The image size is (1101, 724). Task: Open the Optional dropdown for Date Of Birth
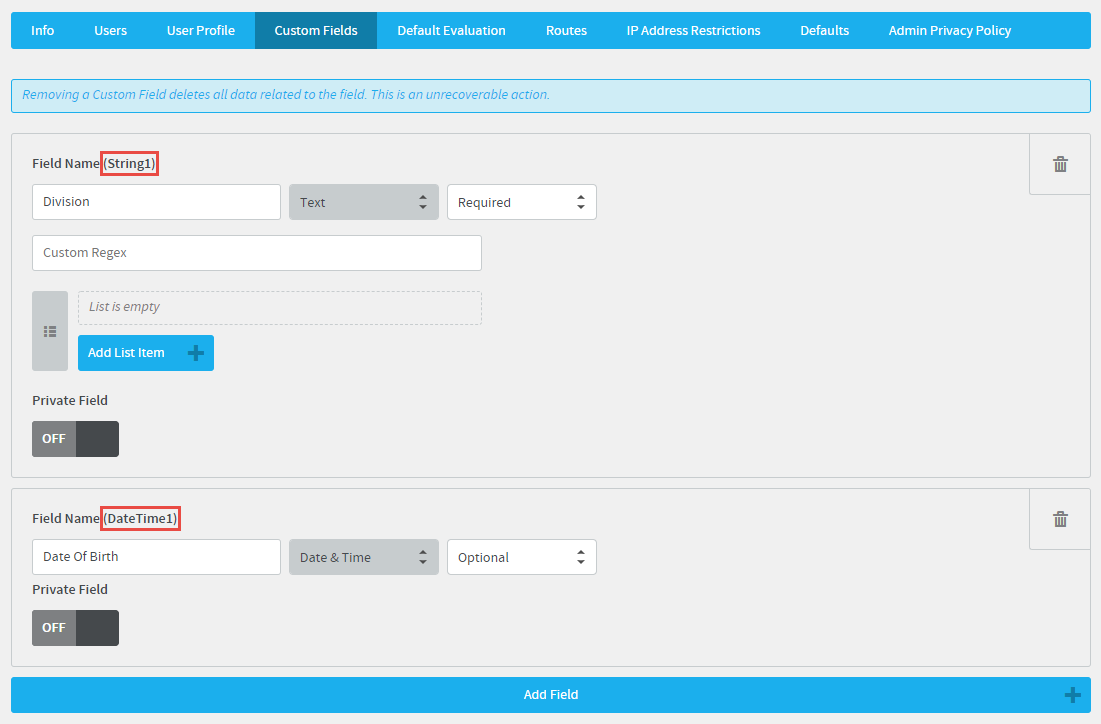coord(521,557)
